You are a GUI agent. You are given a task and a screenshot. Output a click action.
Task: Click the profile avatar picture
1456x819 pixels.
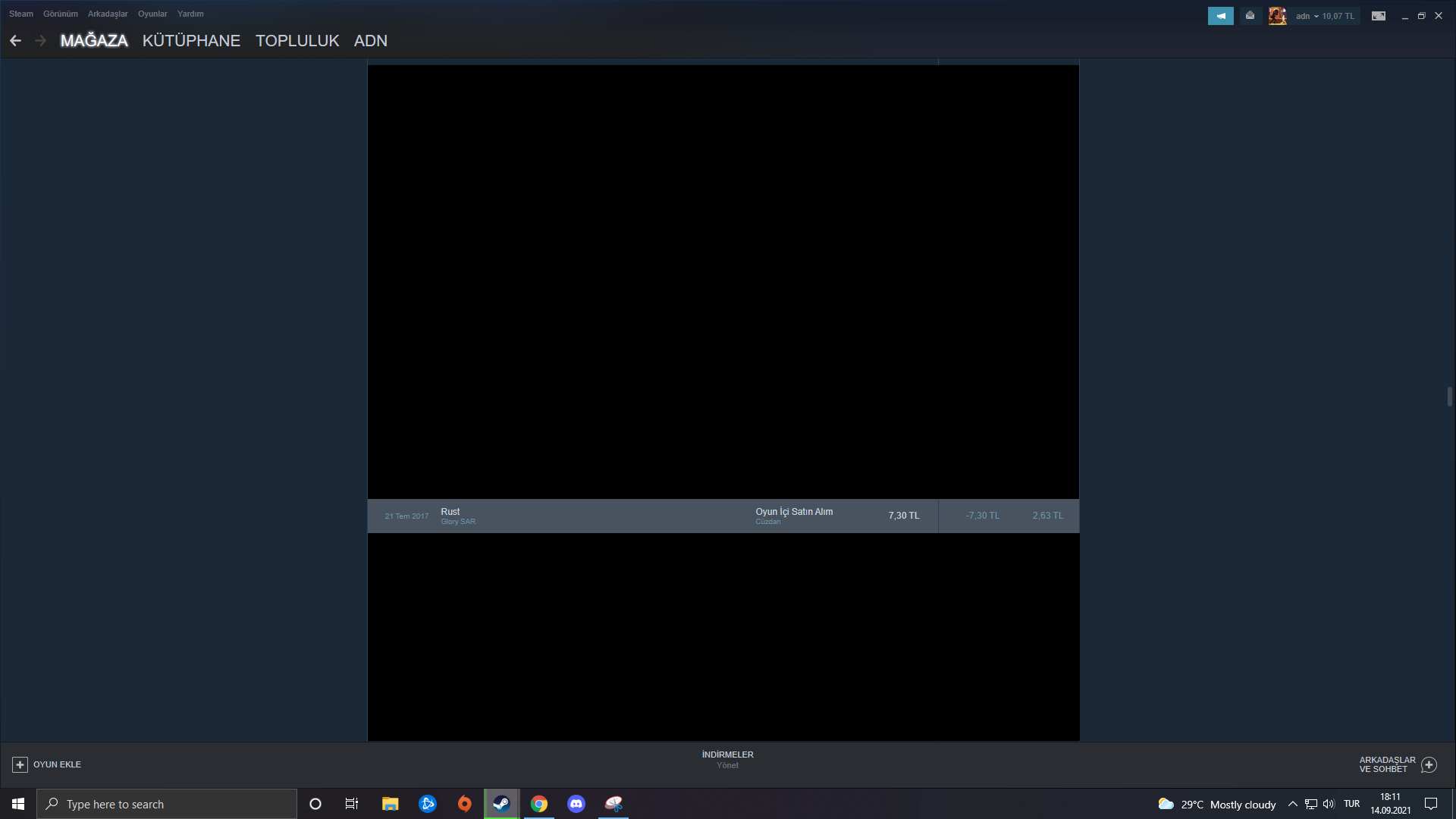pyautogui.click(x=1277, y=16)
